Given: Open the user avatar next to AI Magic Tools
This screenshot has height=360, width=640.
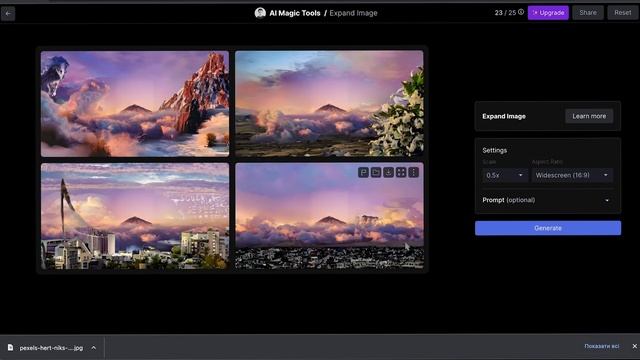Looking at the screenshot, I should pyautogui.click(x=260, y=13).
